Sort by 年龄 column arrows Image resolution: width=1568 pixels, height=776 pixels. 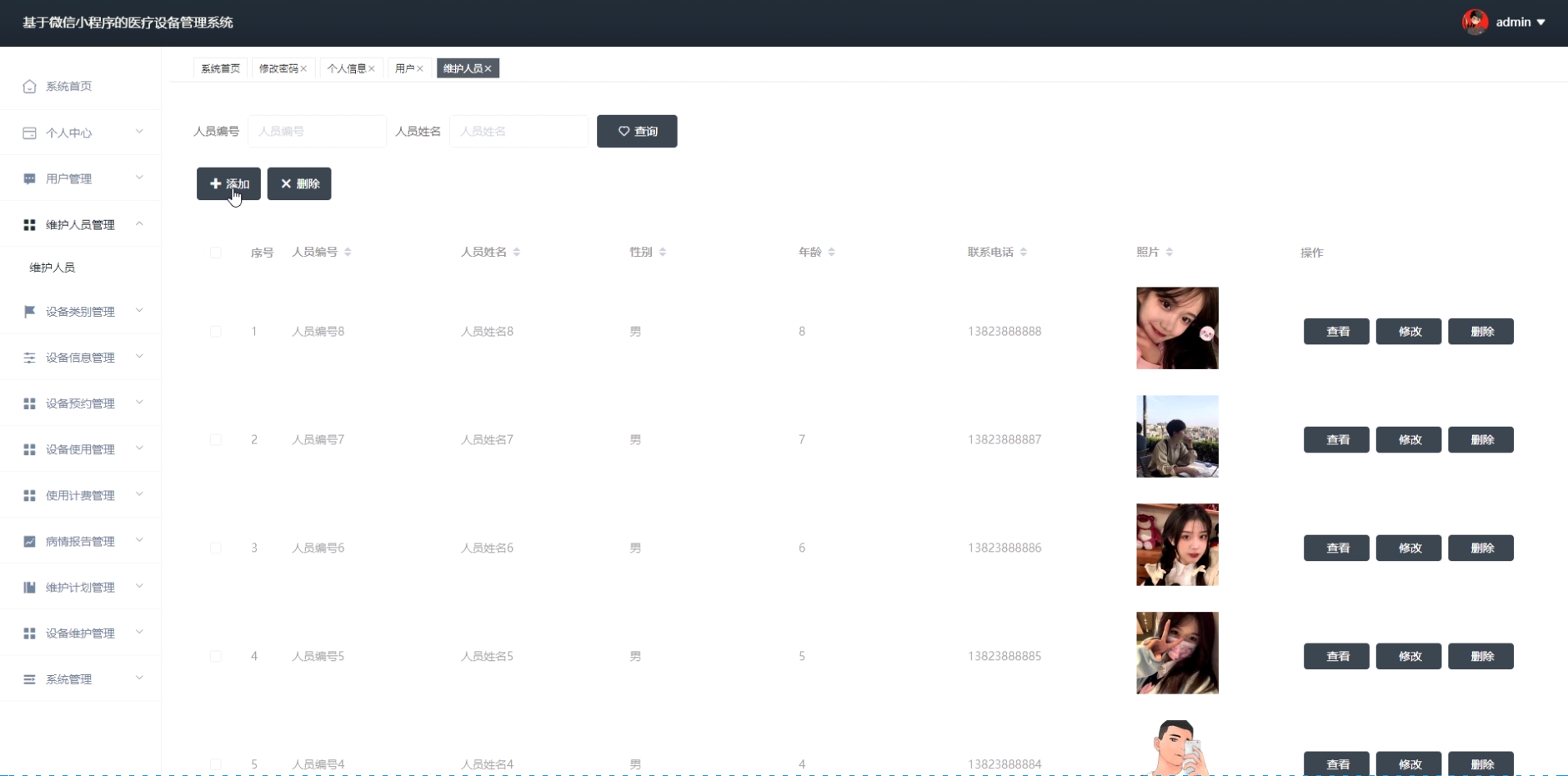click(x=832, y=252)
